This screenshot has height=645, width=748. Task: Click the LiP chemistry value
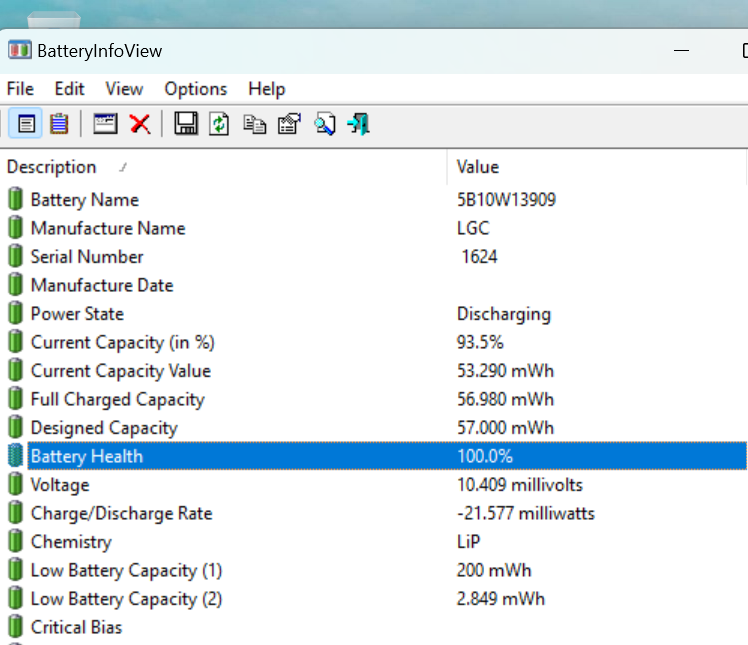tap(468, 541)
